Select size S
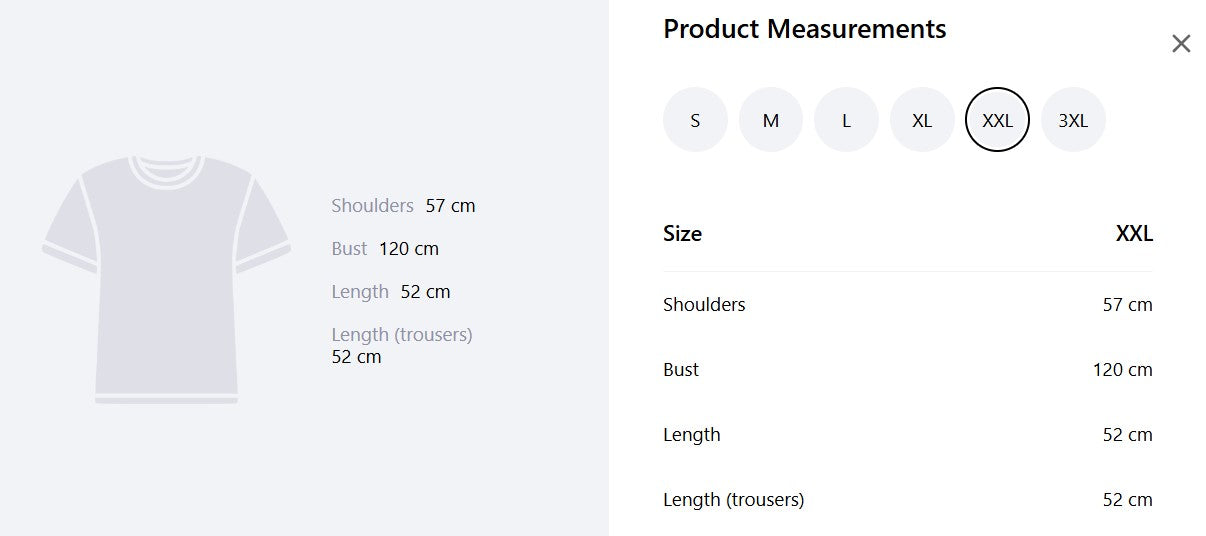 695,120
